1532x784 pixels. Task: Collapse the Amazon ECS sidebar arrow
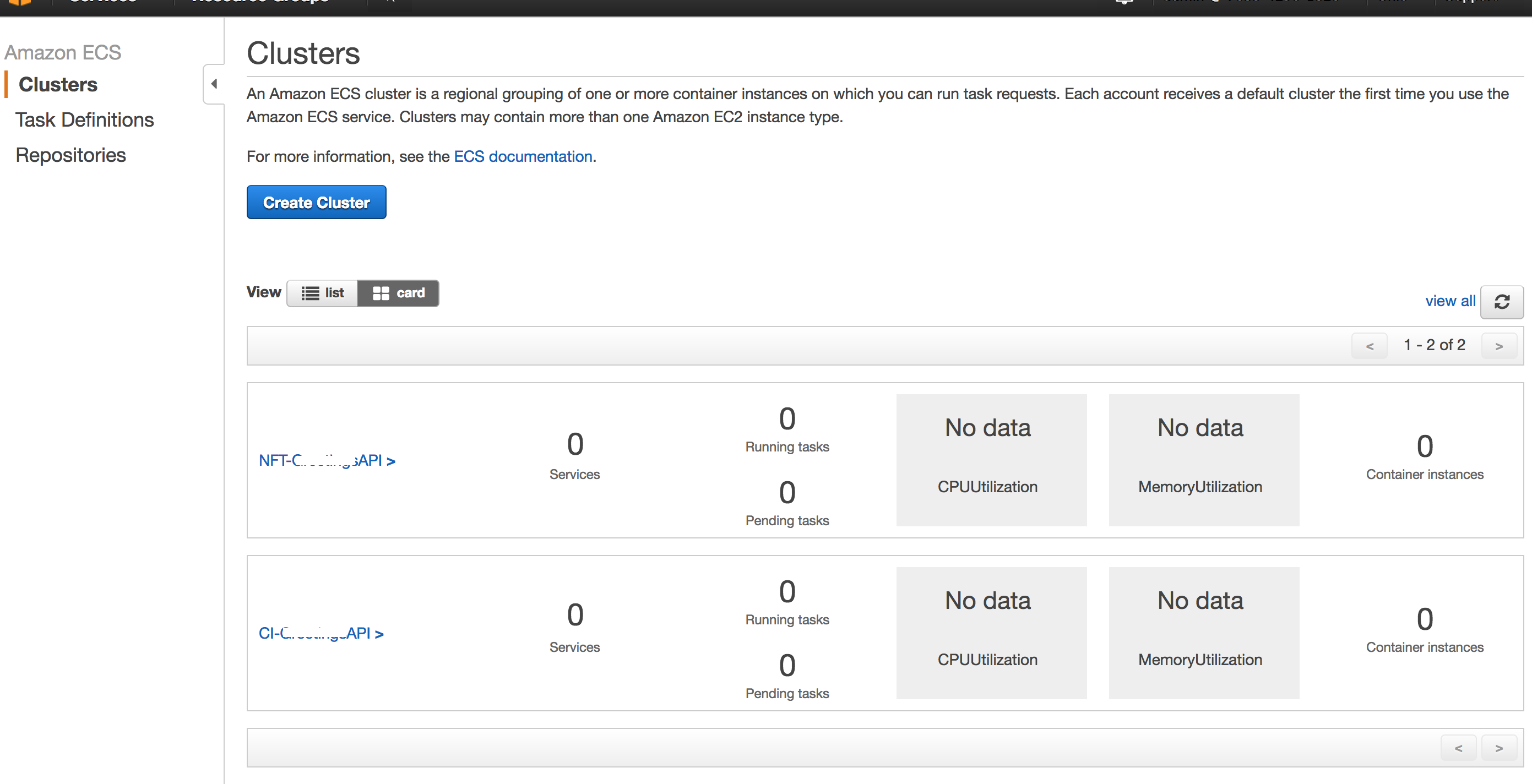214,84
